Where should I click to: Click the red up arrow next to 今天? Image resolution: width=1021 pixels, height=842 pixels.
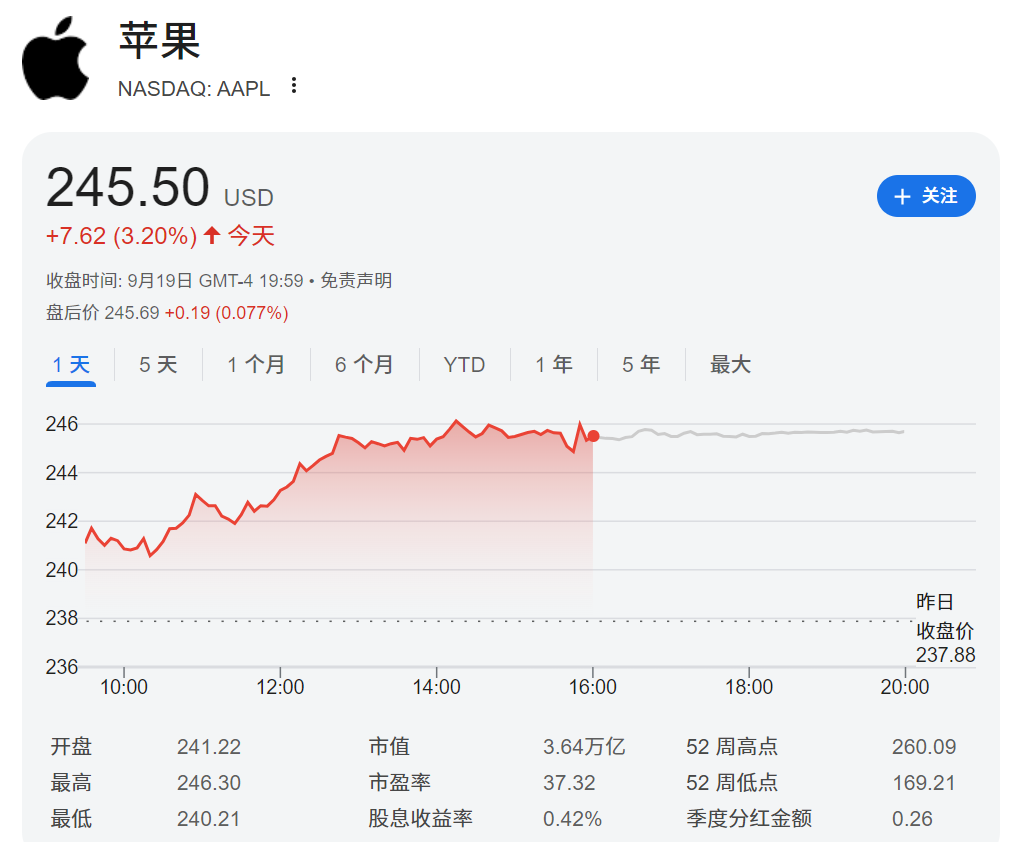212,235
